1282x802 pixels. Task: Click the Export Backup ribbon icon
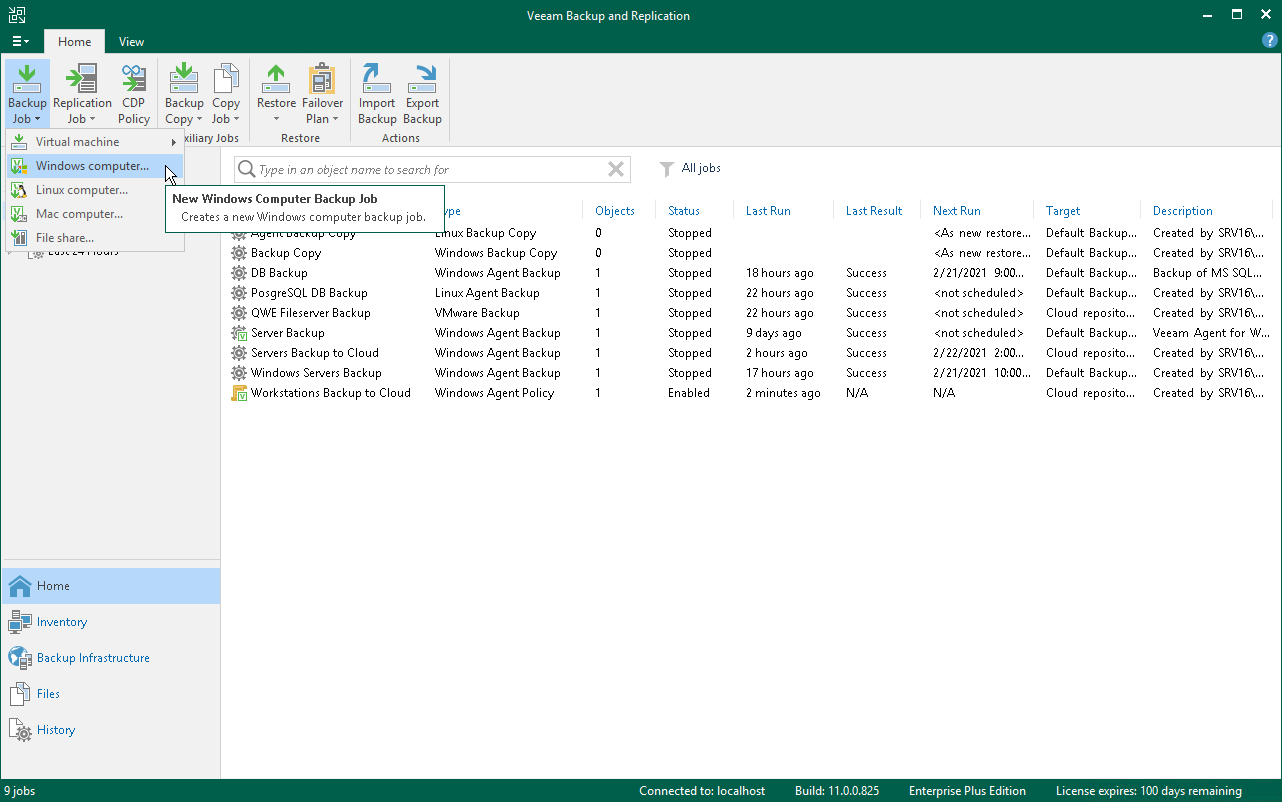pyautogui.click(x=422, y=94)
